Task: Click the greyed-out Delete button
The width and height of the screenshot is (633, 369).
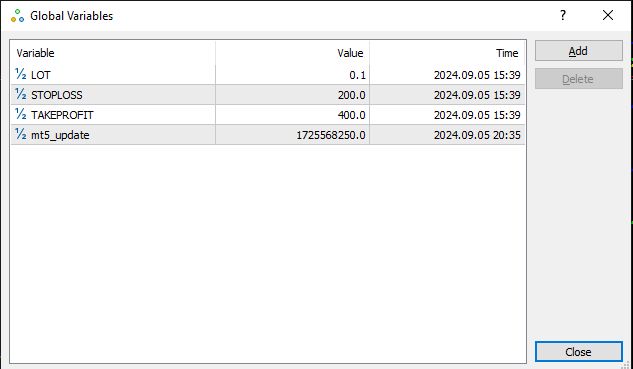Action: point(579,79)
